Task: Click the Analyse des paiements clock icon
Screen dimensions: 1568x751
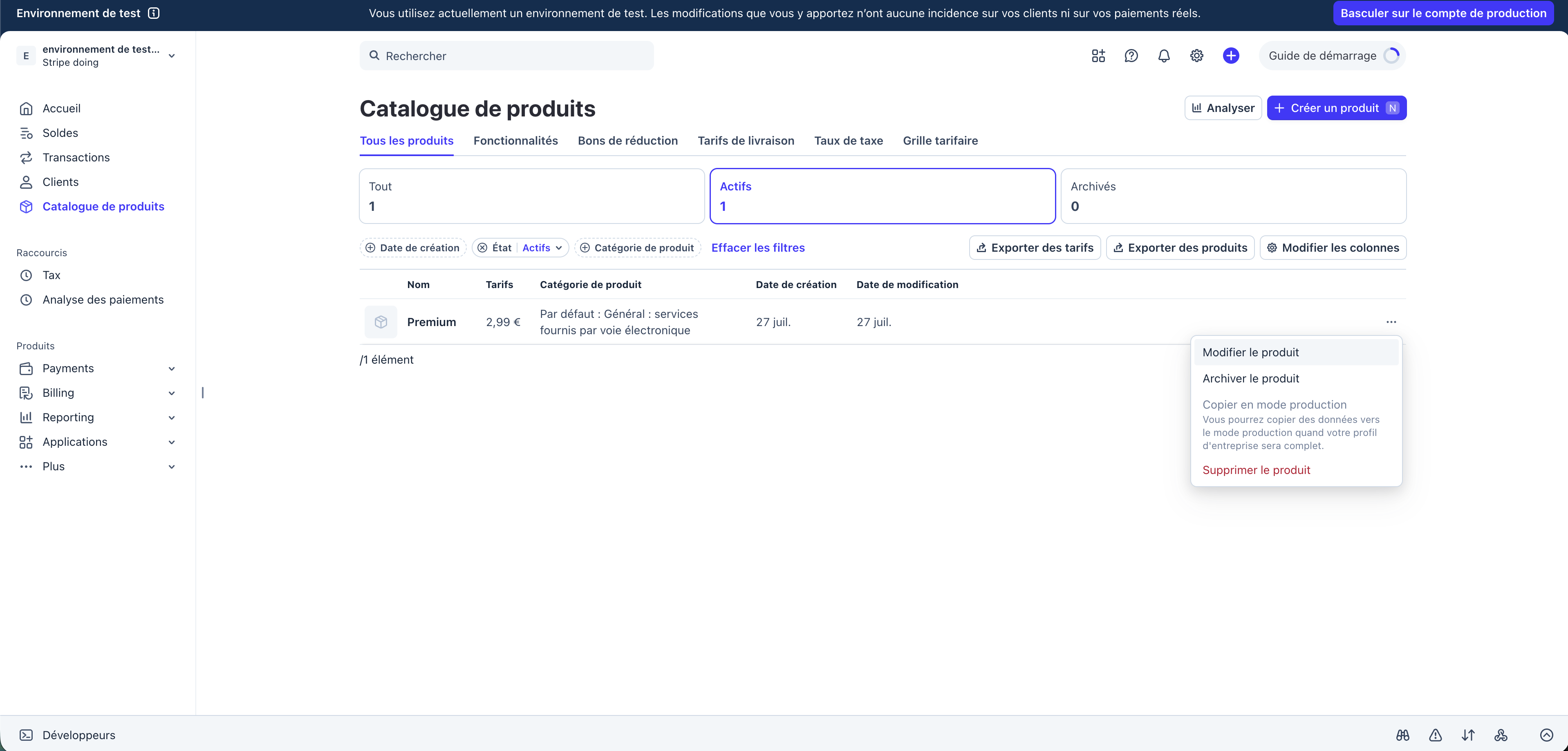Action: click(x=26, y=300)
